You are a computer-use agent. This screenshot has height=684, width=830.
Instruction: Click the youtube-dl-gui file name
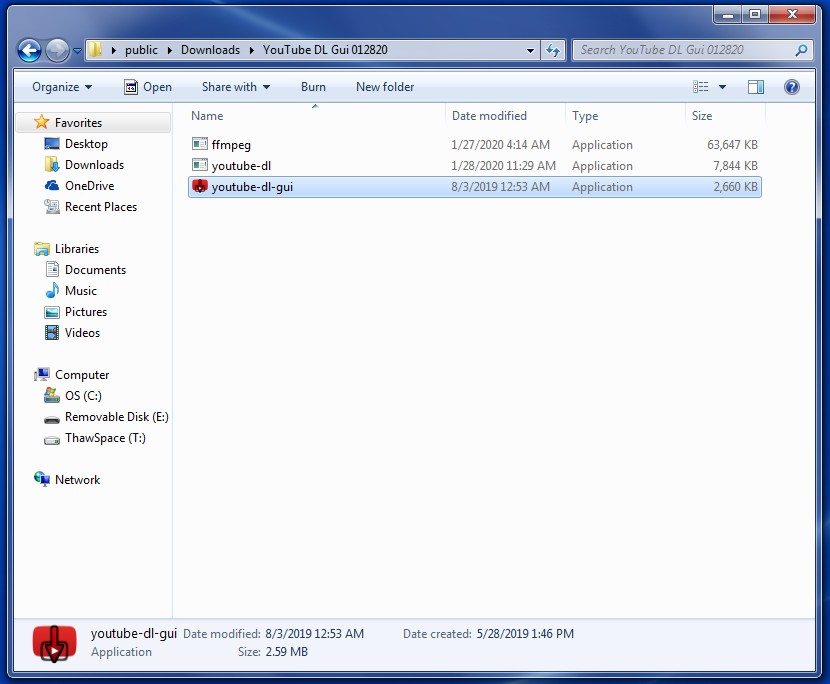(x=252, y=187)
